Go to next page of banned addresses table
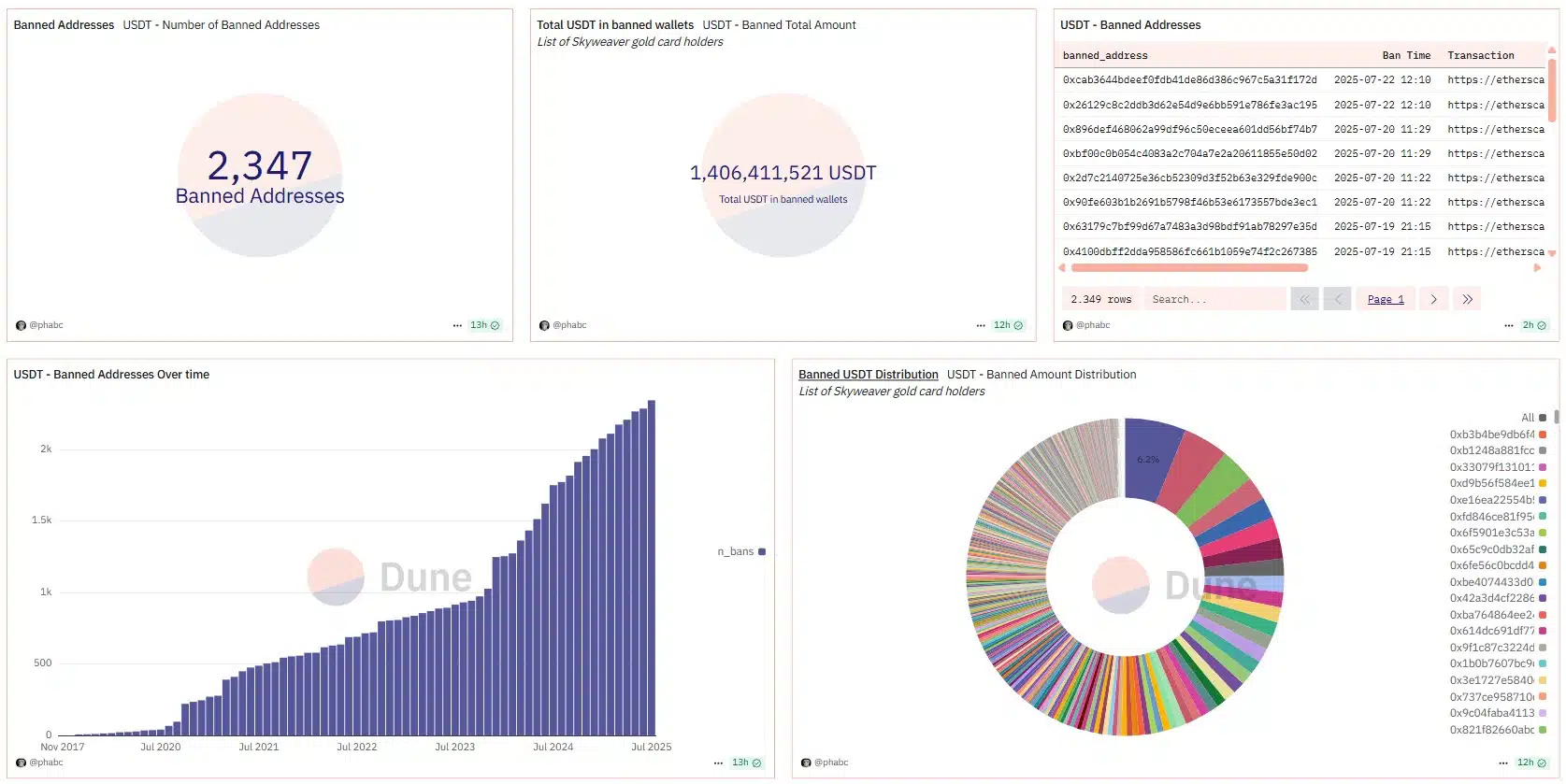 [1433, 300]
